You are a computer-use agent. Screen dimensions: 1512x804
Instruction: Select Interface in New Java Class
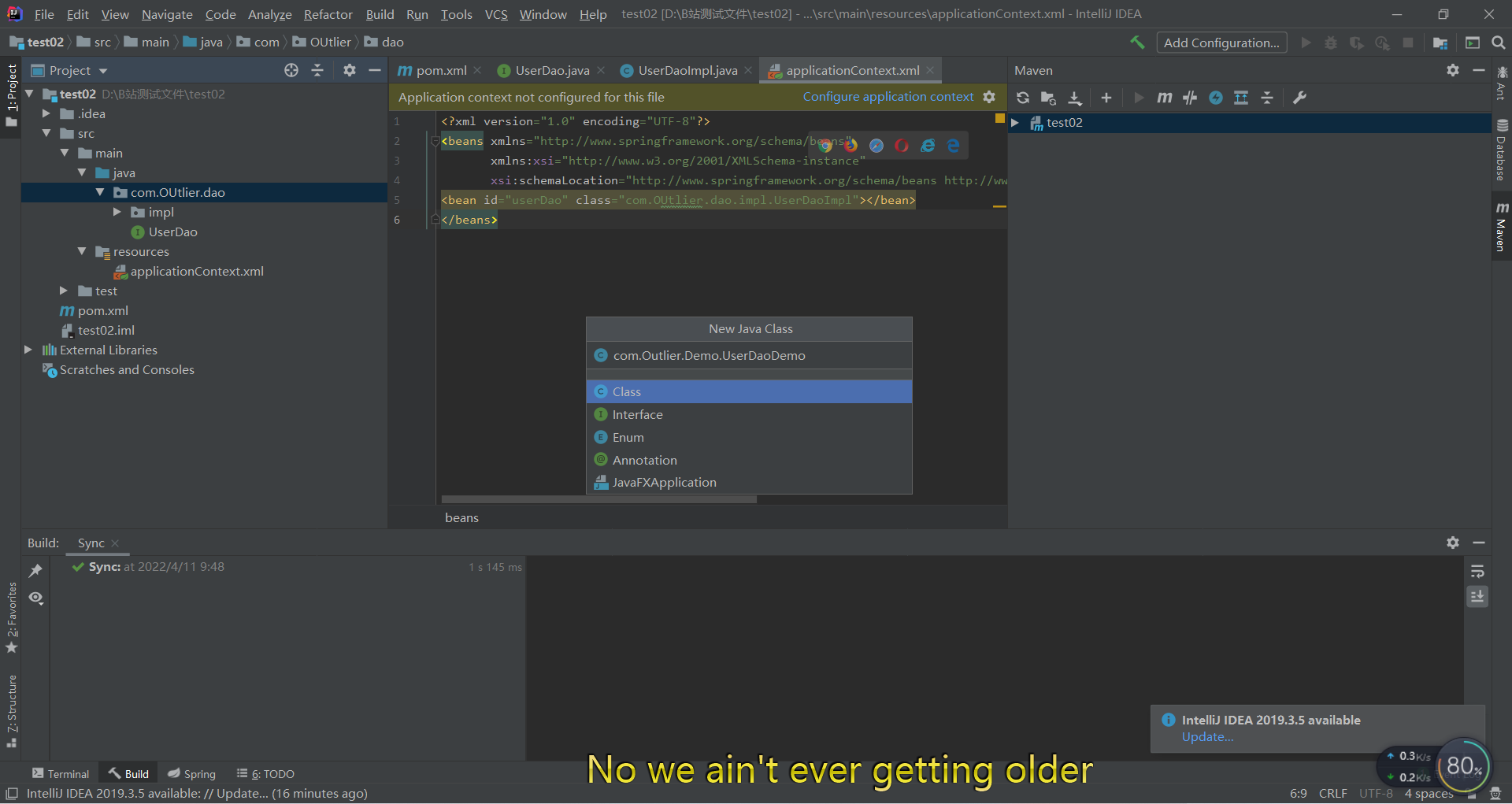(x=749, y=414)
